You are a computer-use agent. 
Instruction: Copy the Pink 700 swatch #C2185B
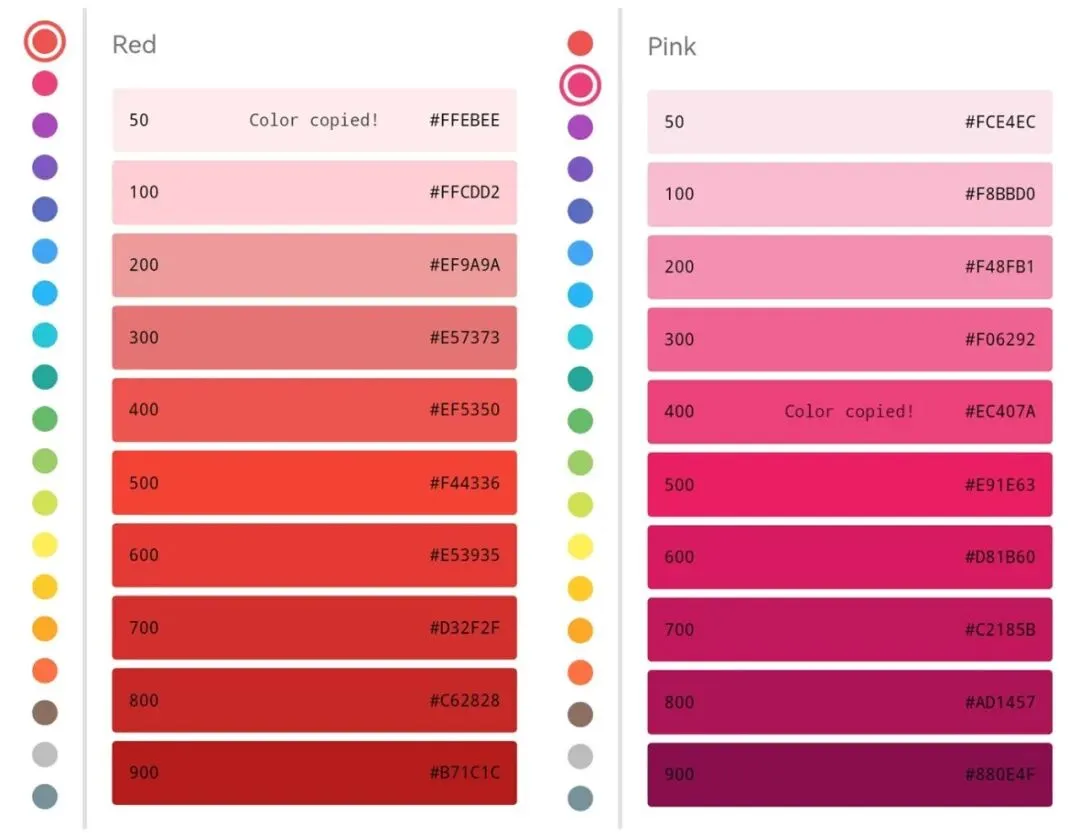(x=849, y=630)
